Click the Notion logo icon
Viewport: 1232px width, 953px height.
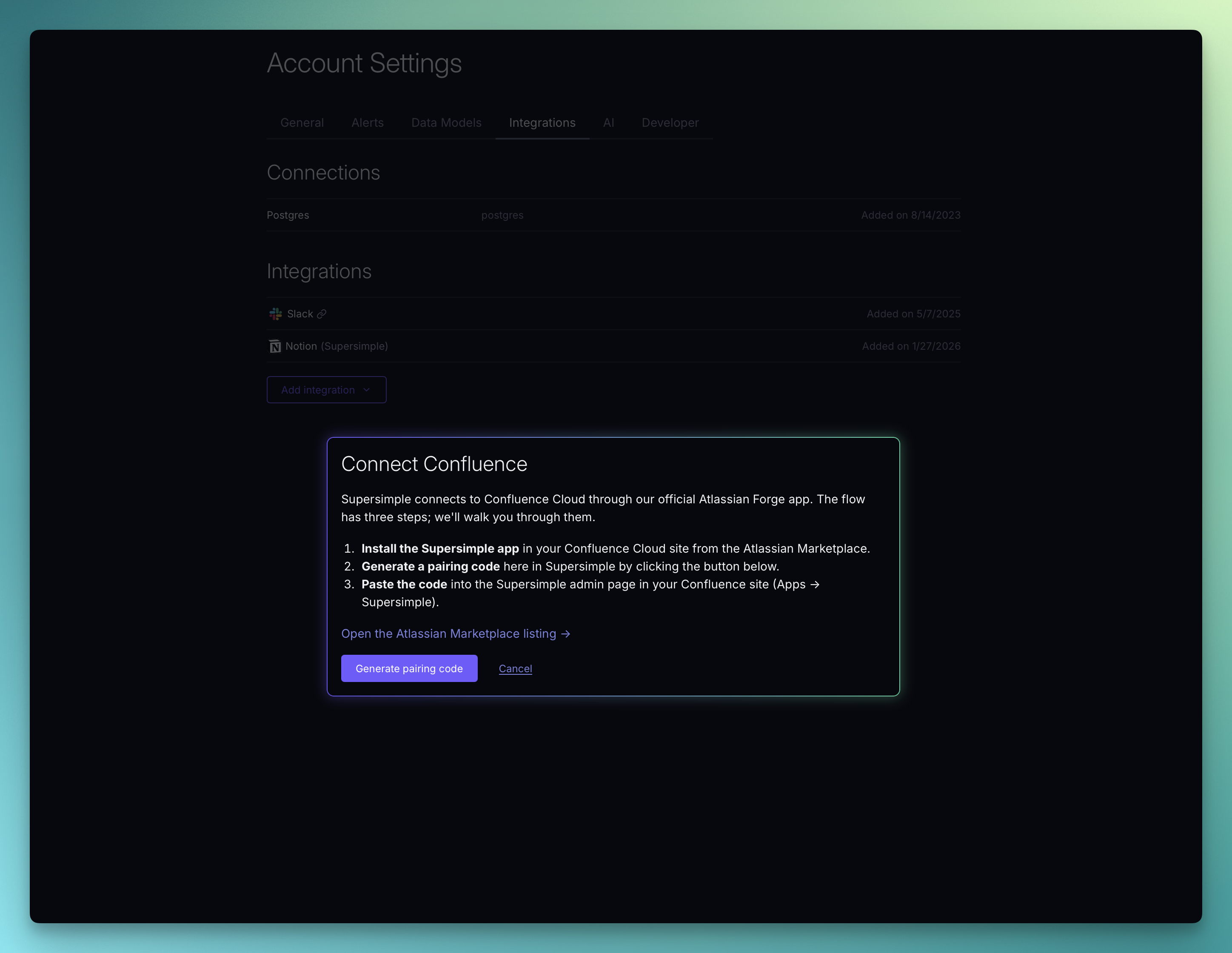point(275,346)
